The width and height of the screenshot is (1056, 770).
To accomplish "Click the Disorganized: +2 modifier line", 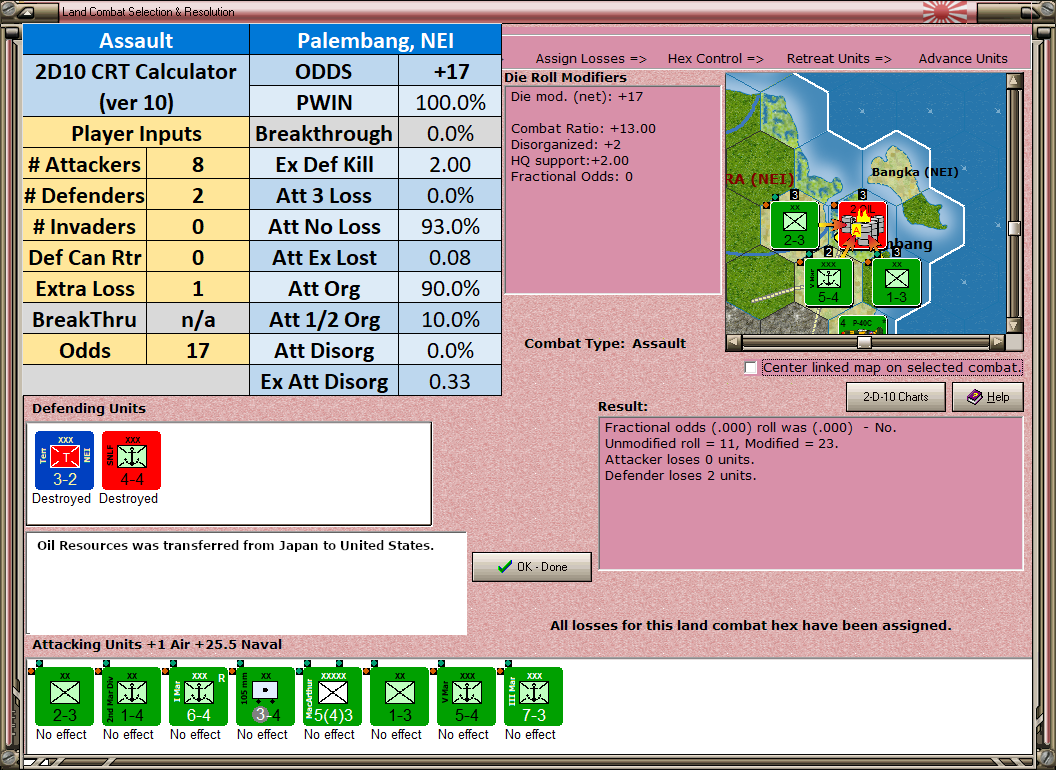I will (566, 145).
